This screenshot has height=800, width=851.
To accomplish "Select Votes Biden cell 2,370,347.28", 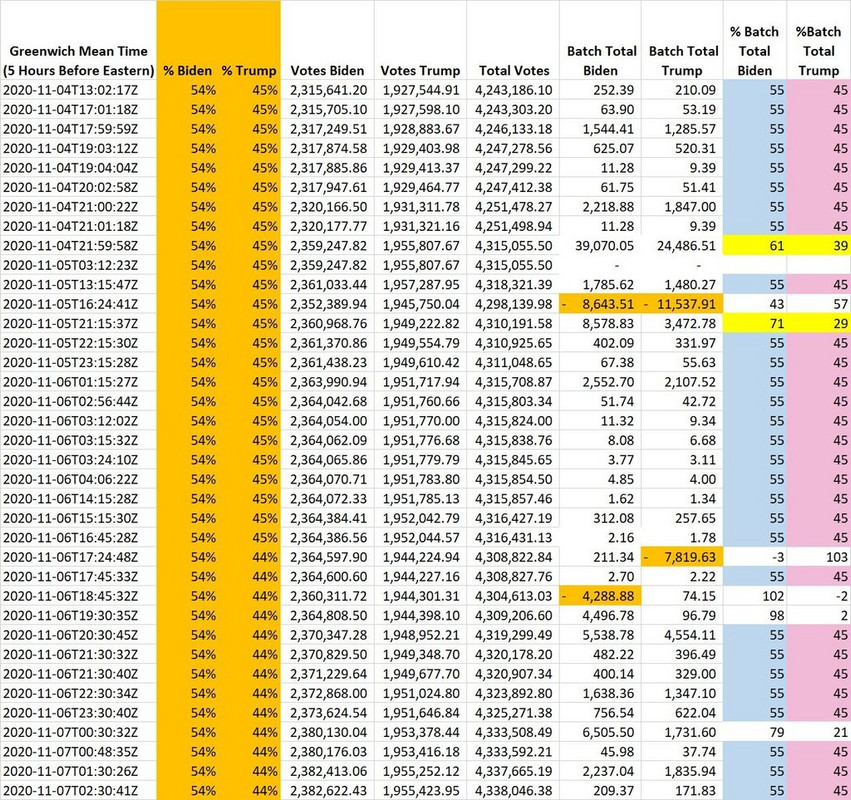I will click(x=328, y=636).
